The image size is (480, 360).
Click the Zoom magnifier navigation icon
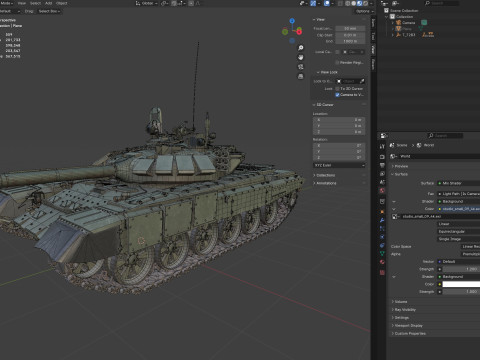(301, 48)
